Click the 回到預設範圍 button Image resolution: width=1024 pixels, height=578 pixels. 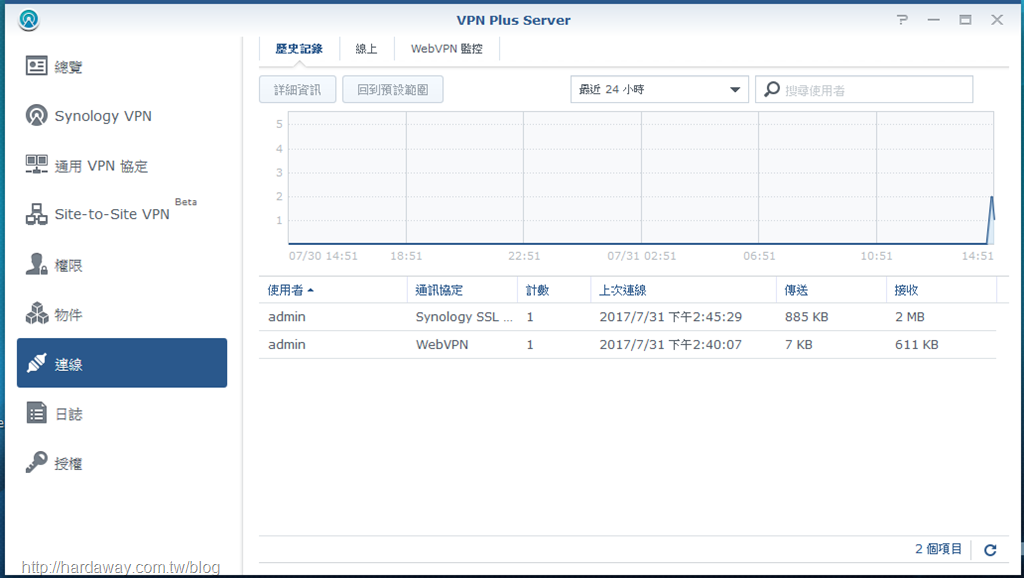[x=392, y=89]
